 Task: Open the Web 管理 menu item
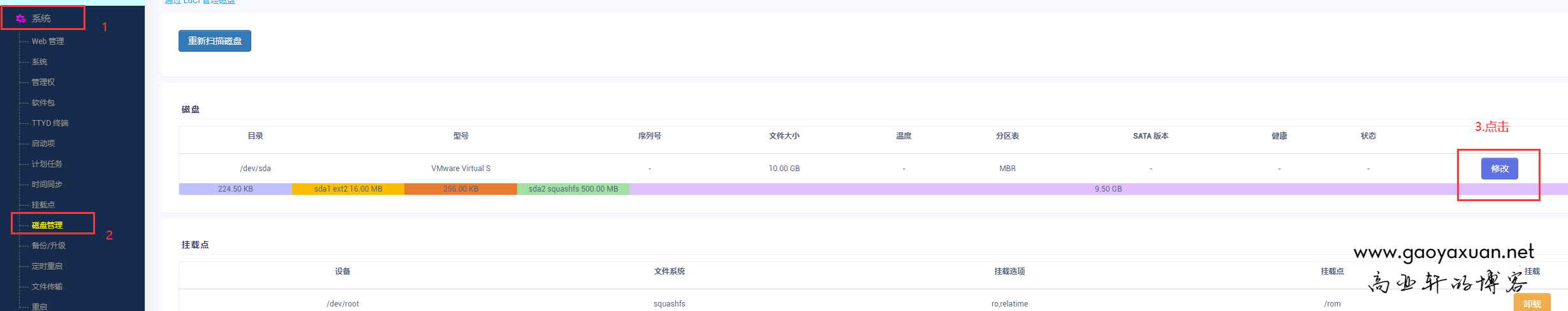[48, 42]
